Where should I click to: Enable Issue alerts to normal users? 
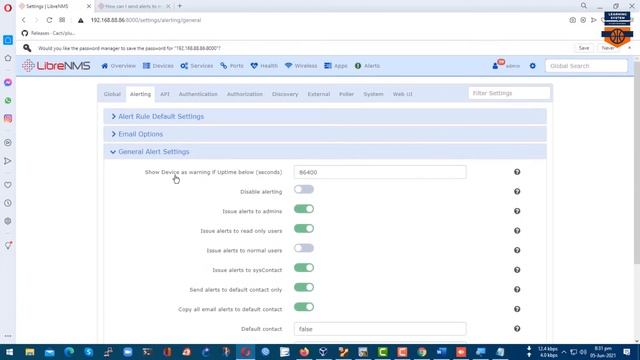pos(304,248)
